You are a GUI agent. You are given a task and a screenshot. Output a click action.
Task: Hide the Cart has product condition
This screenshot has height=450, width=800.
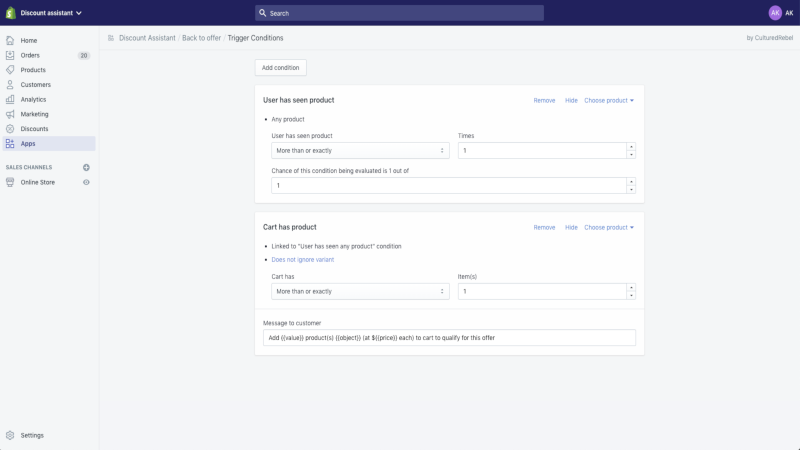[571, 228]
